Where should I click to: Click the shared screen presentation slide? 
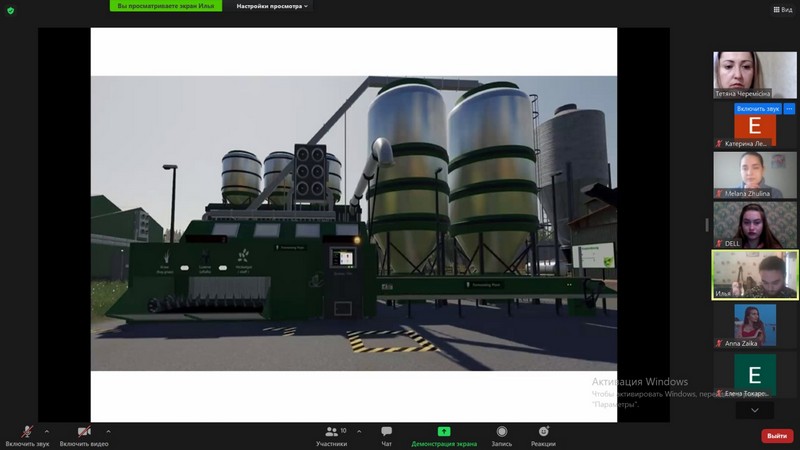pyautogui.click(x=354, y=224)
